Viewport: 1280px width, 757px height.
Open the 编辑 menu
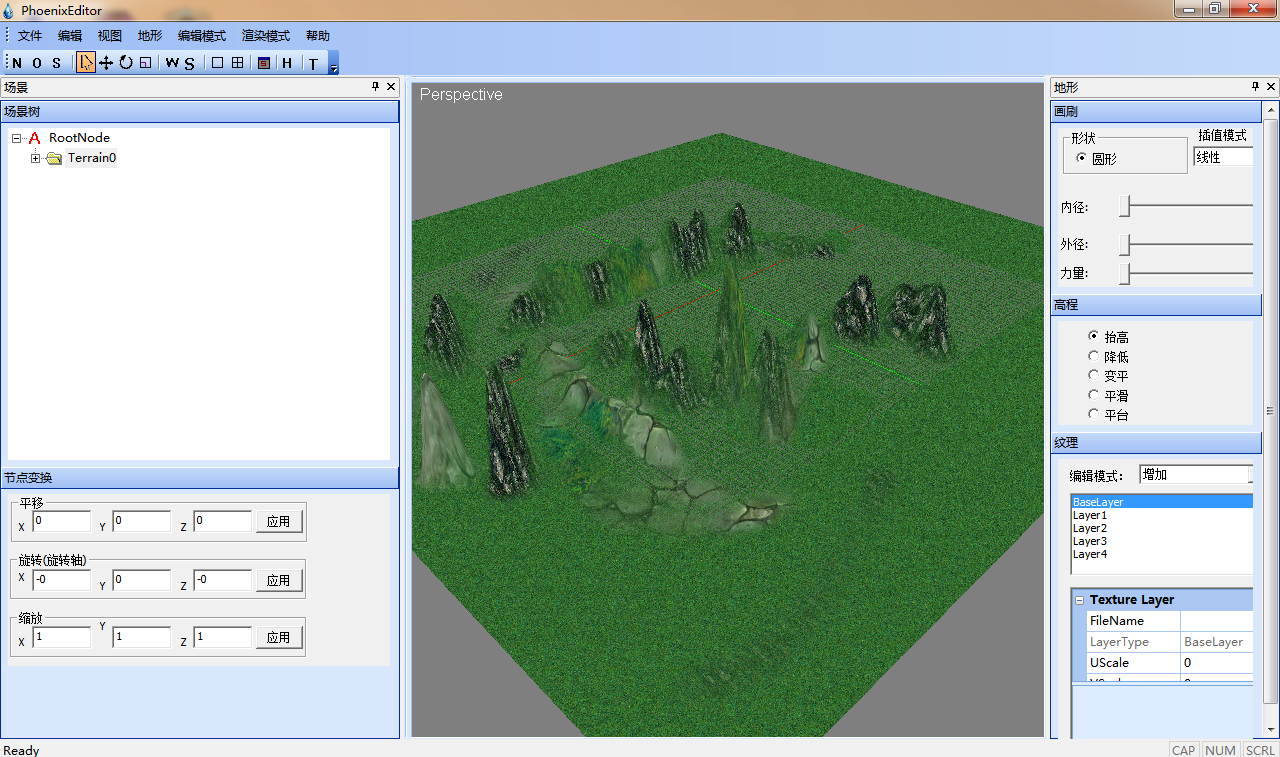point(70,35)
